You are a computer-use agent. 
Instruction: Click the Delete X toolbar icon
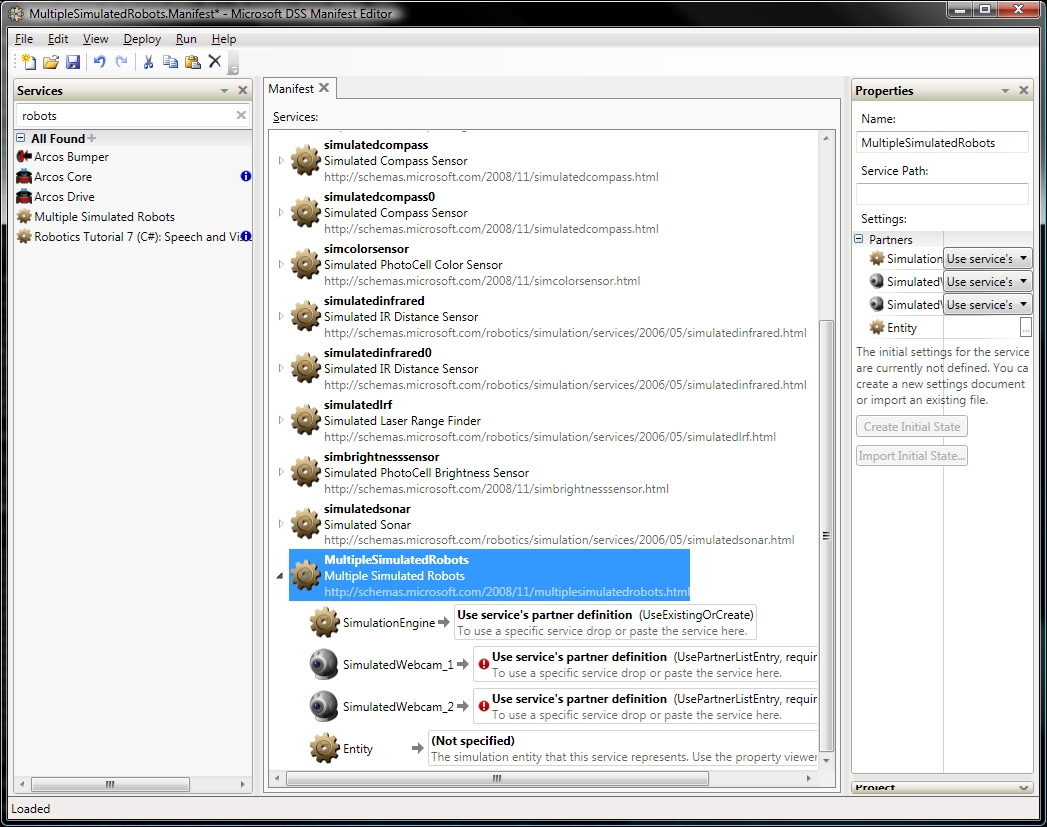click(x=215, y=61)
